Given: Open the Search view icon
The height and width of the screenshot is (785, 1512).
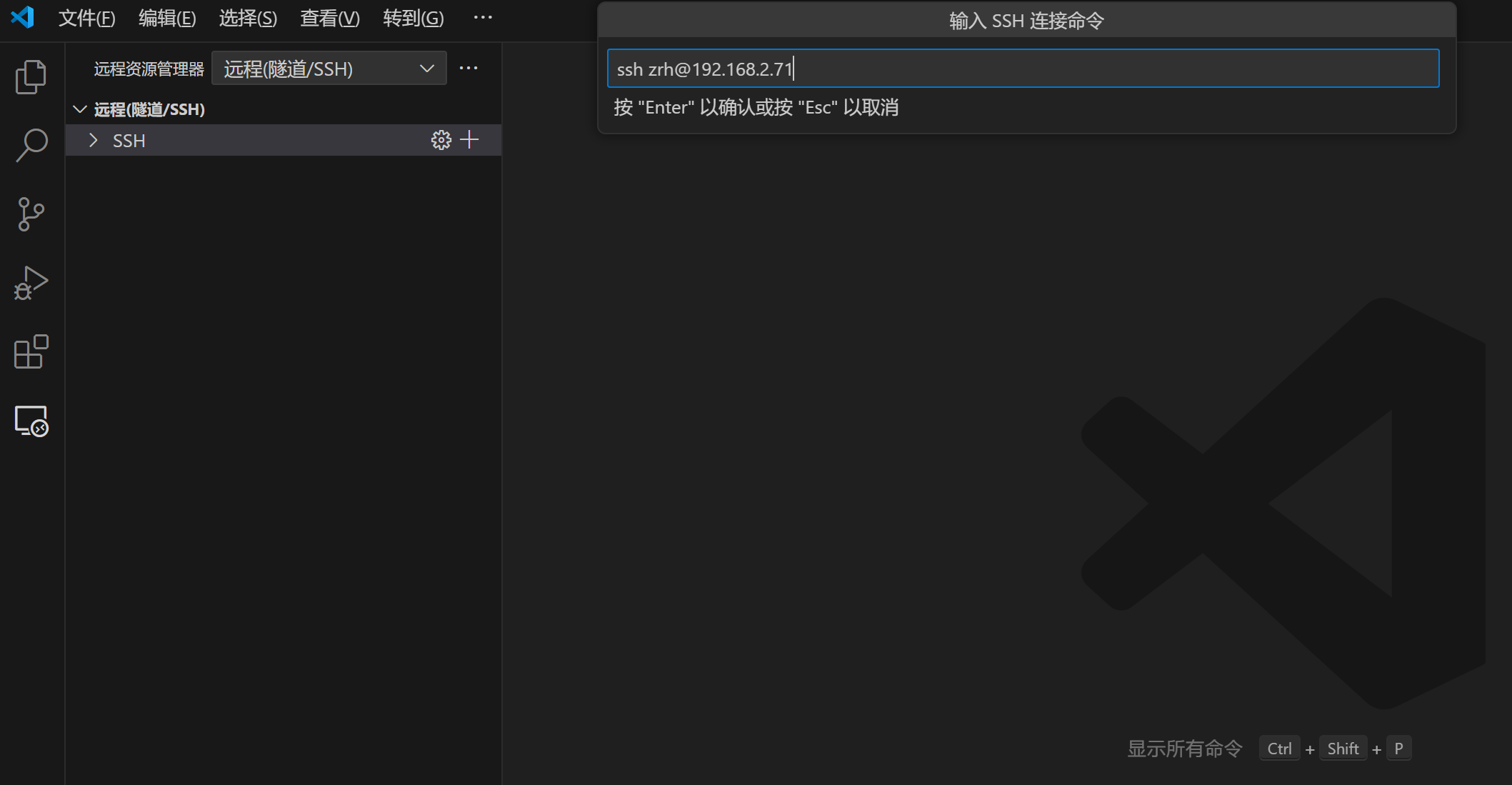Looking at the screenshot, I should (31, 145).
